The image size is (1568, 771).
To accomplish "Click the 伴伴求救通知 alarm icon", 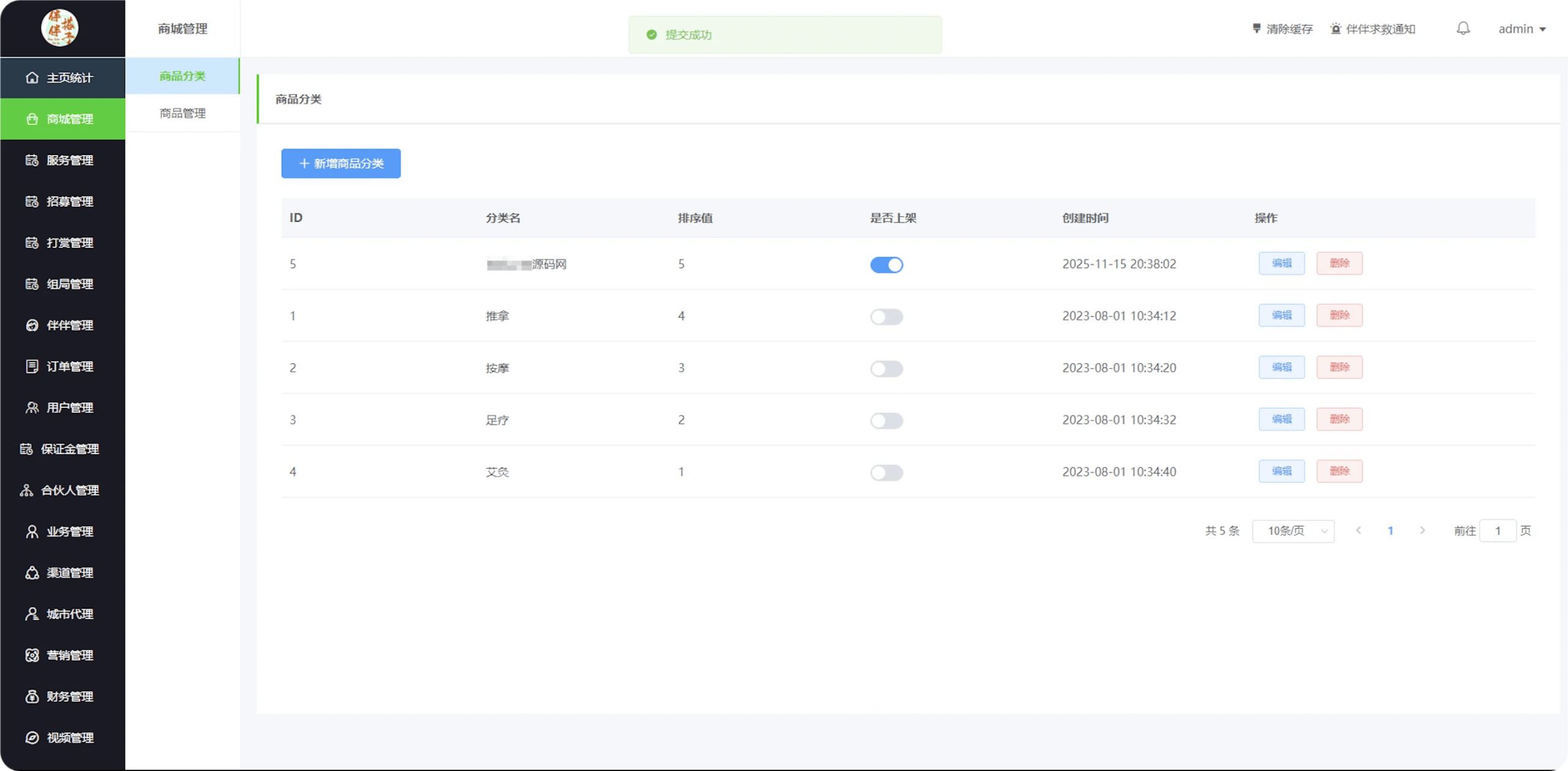I will (1336, 29).
